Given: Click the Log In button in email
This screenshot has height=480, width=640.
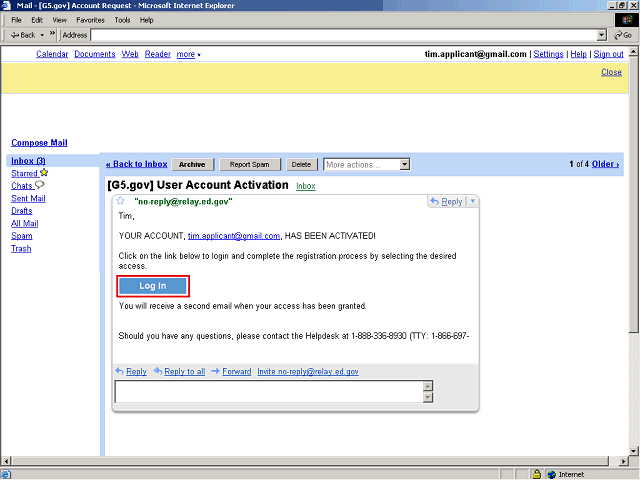Looking at the screenshot, I should [153, 286].
